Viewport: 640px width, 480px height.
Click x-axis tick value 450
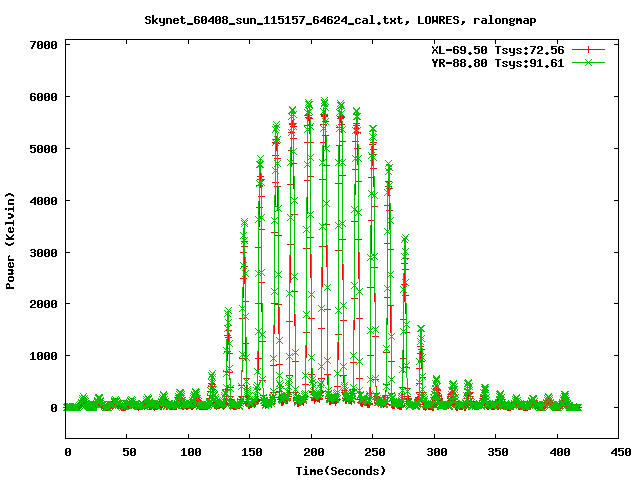coord(621,452)
